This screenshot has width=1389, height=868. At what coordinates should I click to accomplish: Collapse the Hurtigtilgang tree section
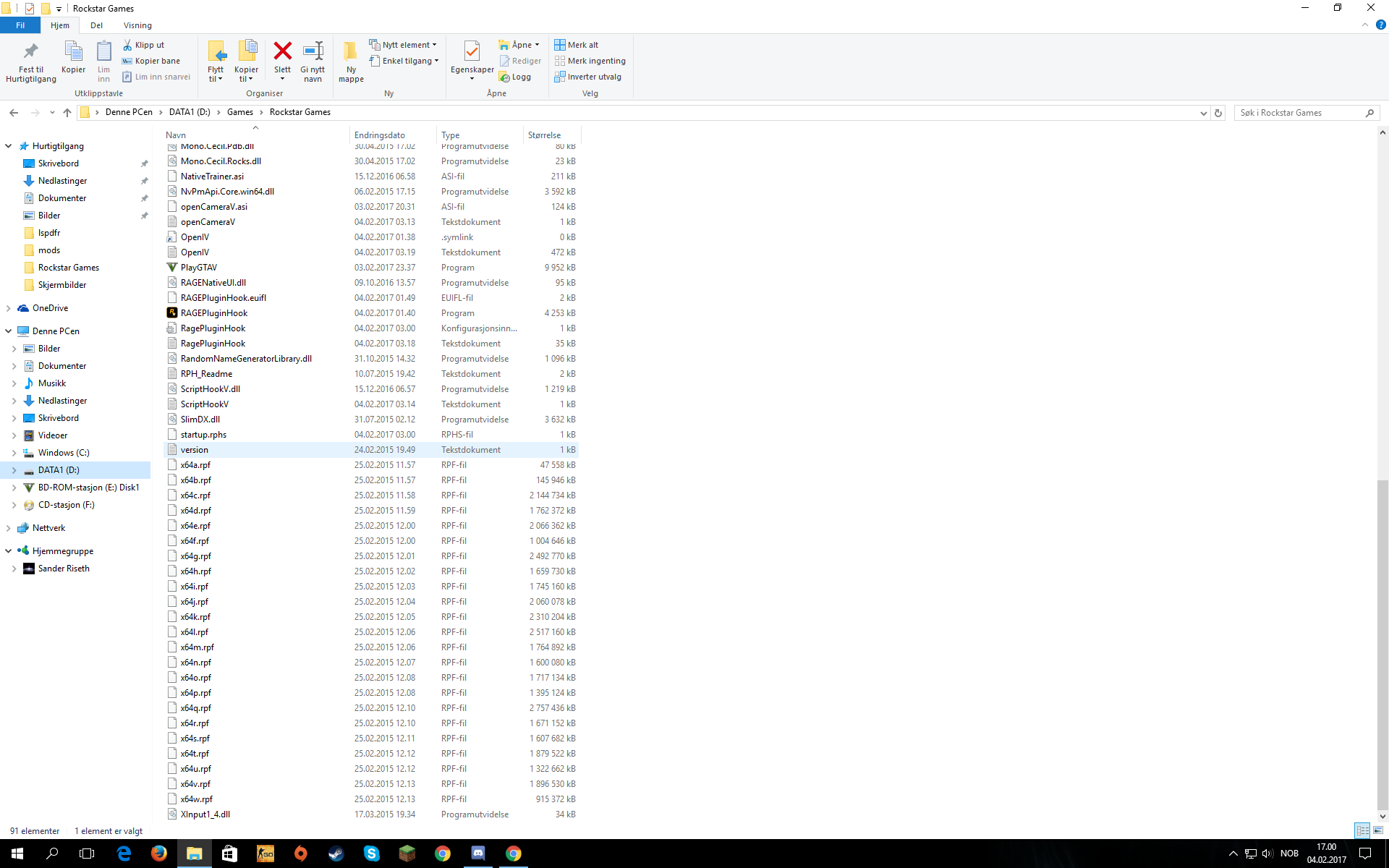pos(8,146)
